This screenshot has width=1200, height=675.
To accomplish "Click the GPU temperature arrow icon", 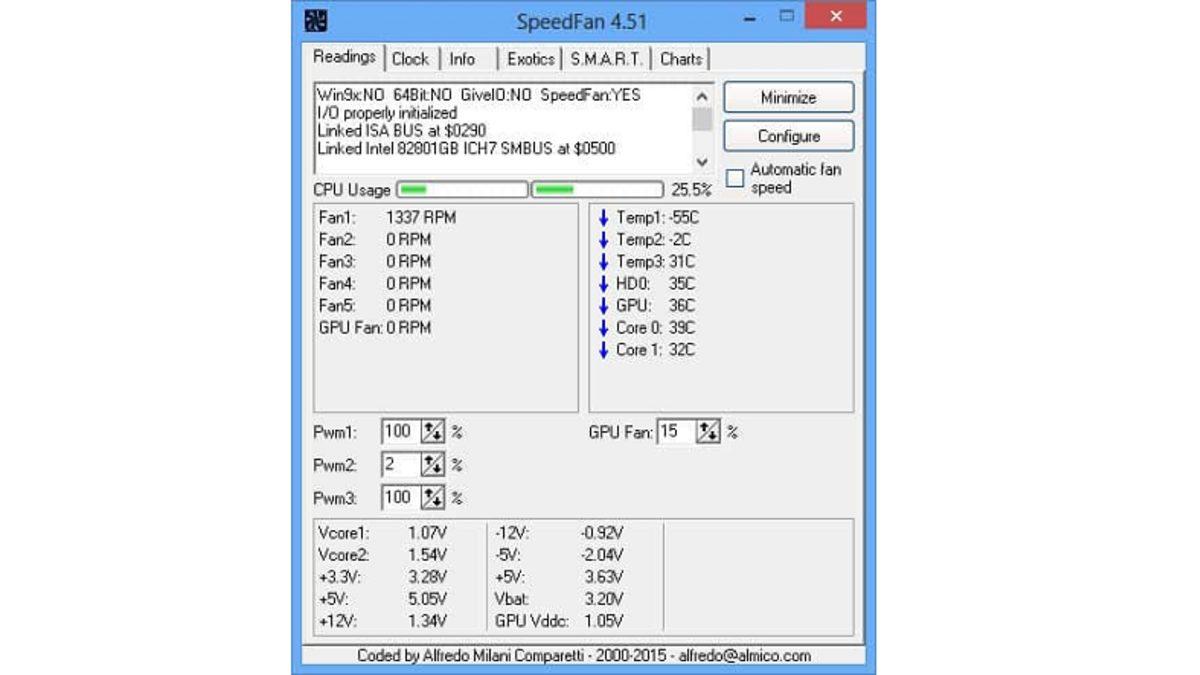I will pos(603,306).
